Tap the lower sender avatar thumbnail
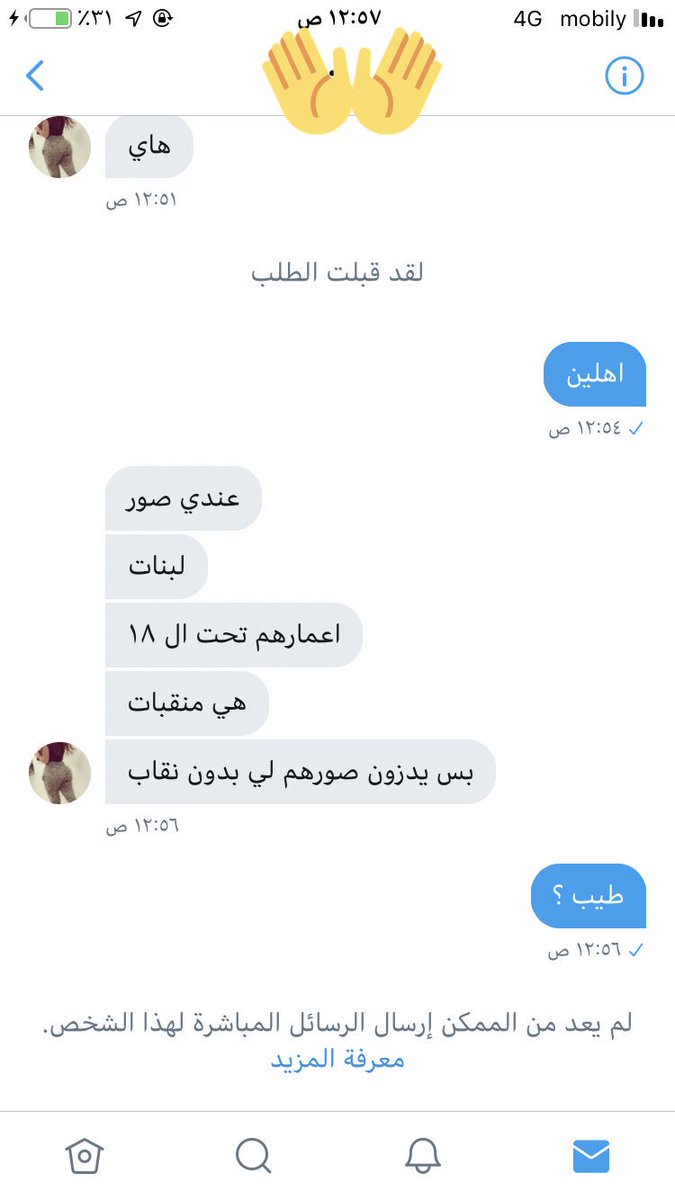Viewport: 675px width, 1200px height. [x=60, y=772]
